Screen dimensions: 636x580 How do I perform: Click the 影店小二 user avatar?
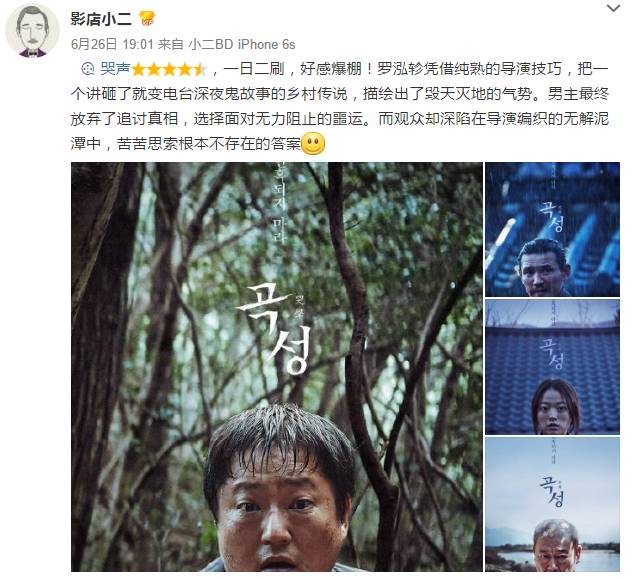[32, 31]
